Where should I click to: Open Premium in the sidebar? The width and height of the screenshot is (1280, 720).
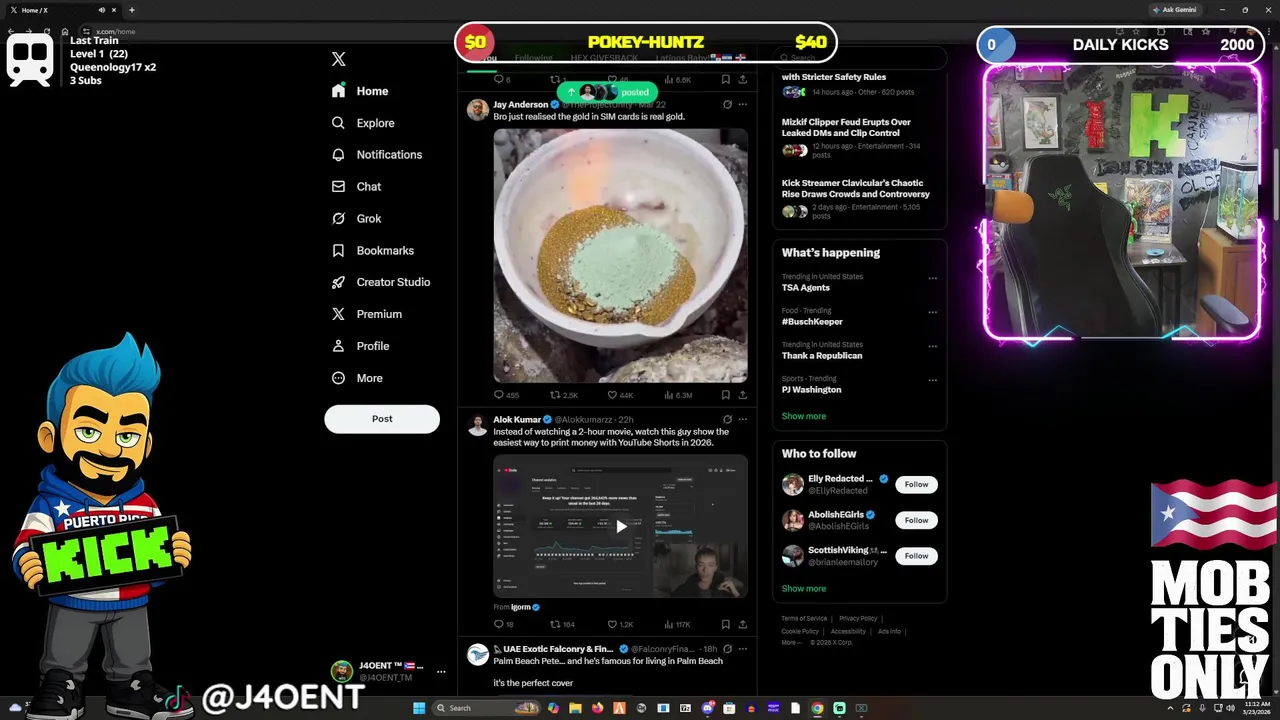366,314
